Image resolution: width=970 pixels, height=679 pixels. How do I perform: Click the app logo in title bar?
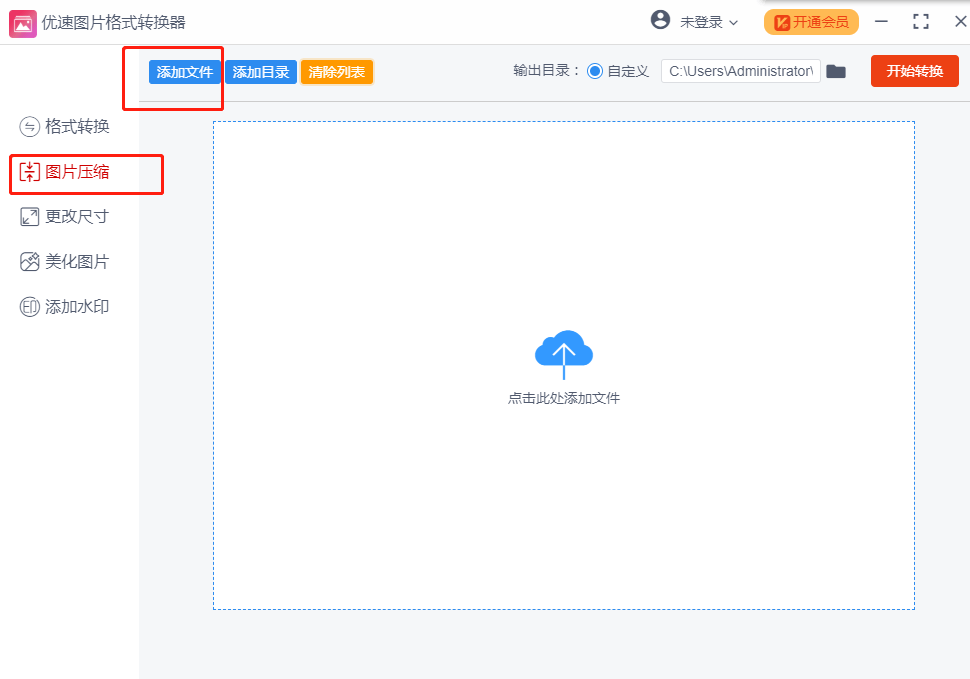click(23, 22)
